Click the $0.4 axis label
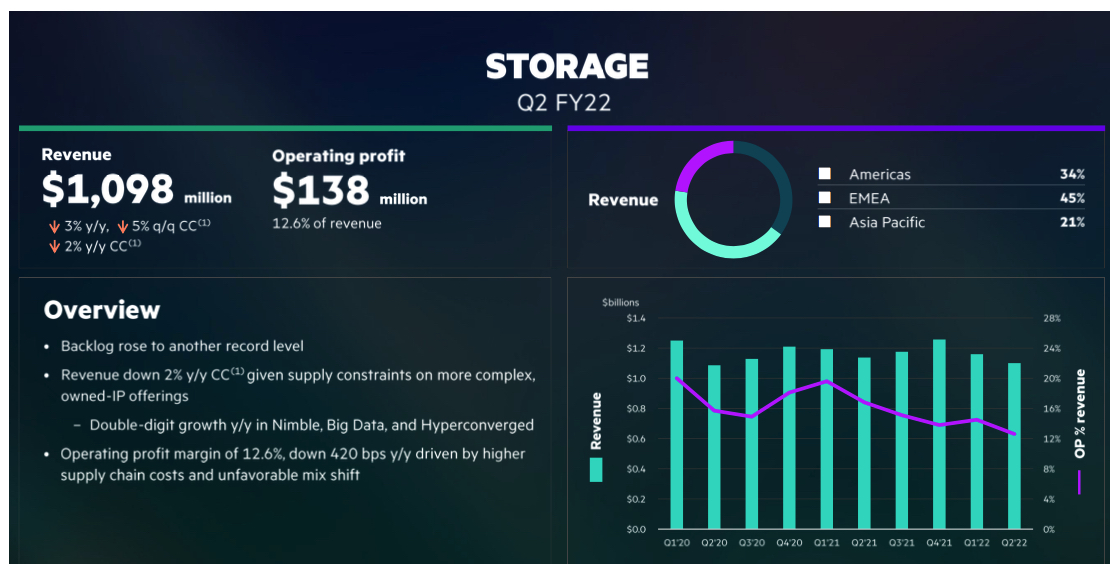 tap(636, 469)
